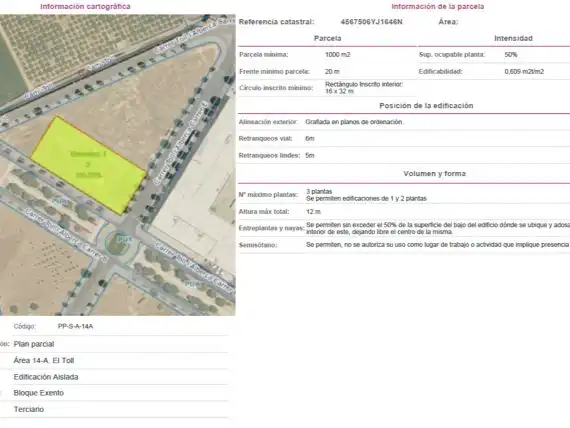The height and width of the screenshot is (428, 570).
Task: Select the 'Nº máximo plantas:' label
Action: 268,195
